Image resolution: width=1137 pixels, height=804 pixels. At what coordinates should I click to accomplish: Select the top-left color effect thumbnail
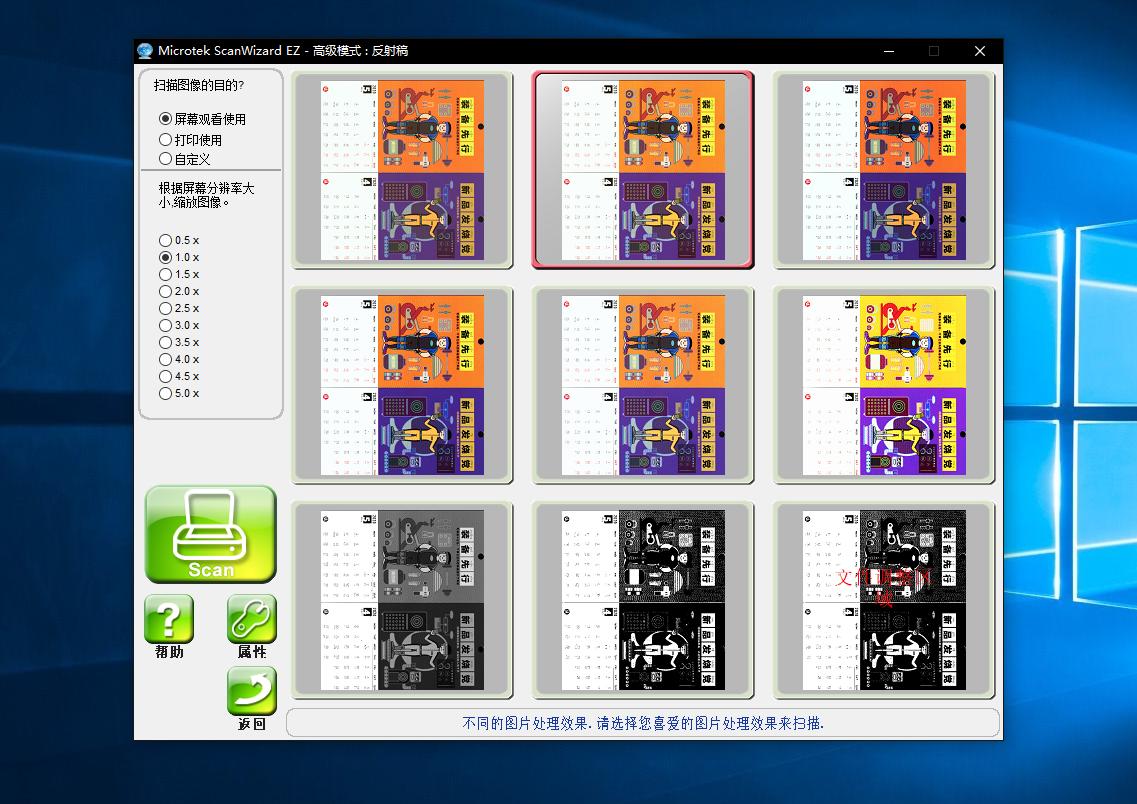[402, 170]
